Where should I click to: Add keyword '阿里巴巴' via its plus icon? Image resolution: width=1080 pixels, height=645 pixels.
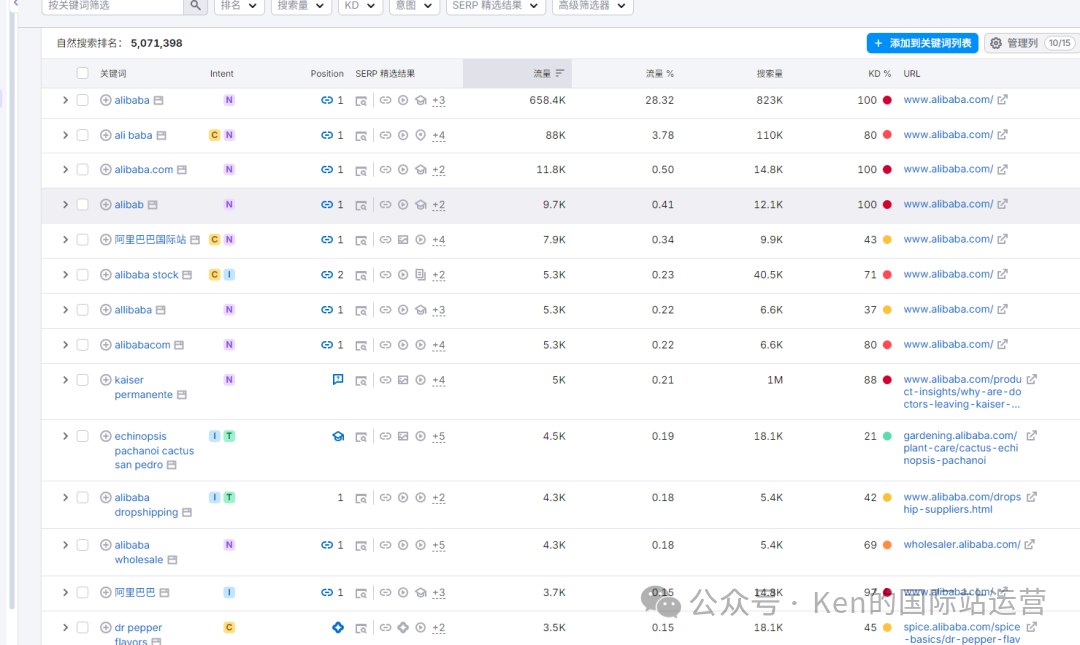(105, 592)
